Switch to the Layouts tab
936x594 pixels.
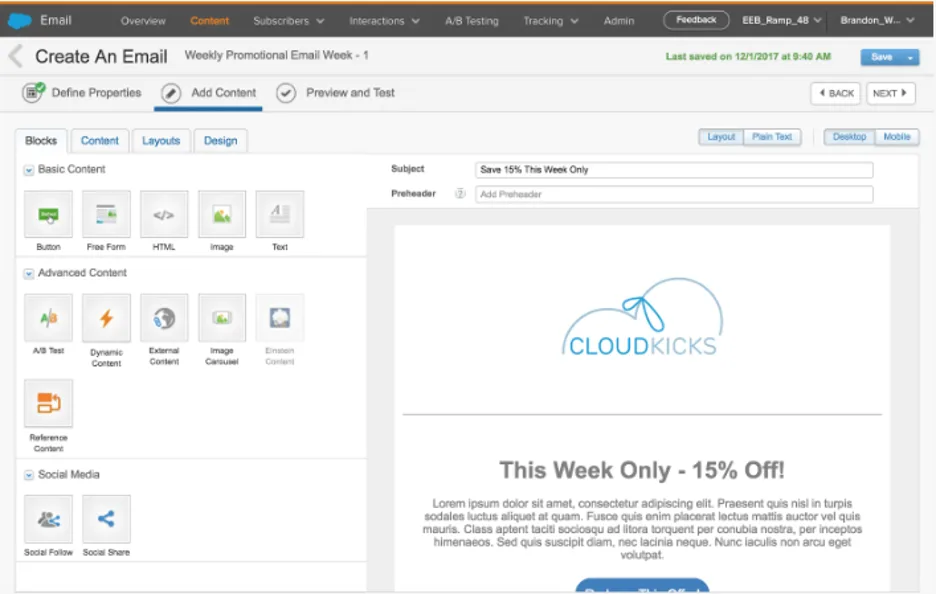click(161, 141)
